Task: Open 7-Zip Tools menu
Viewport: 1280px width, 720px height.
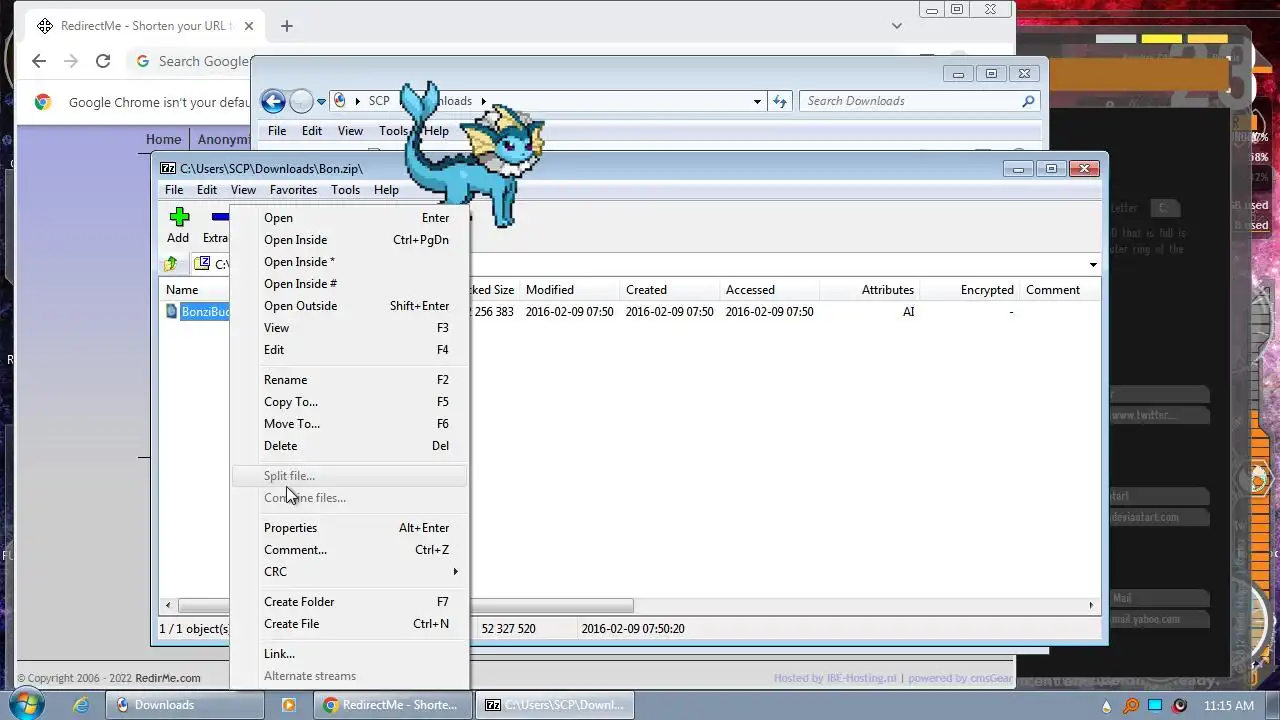Action: tap(345, 190)
